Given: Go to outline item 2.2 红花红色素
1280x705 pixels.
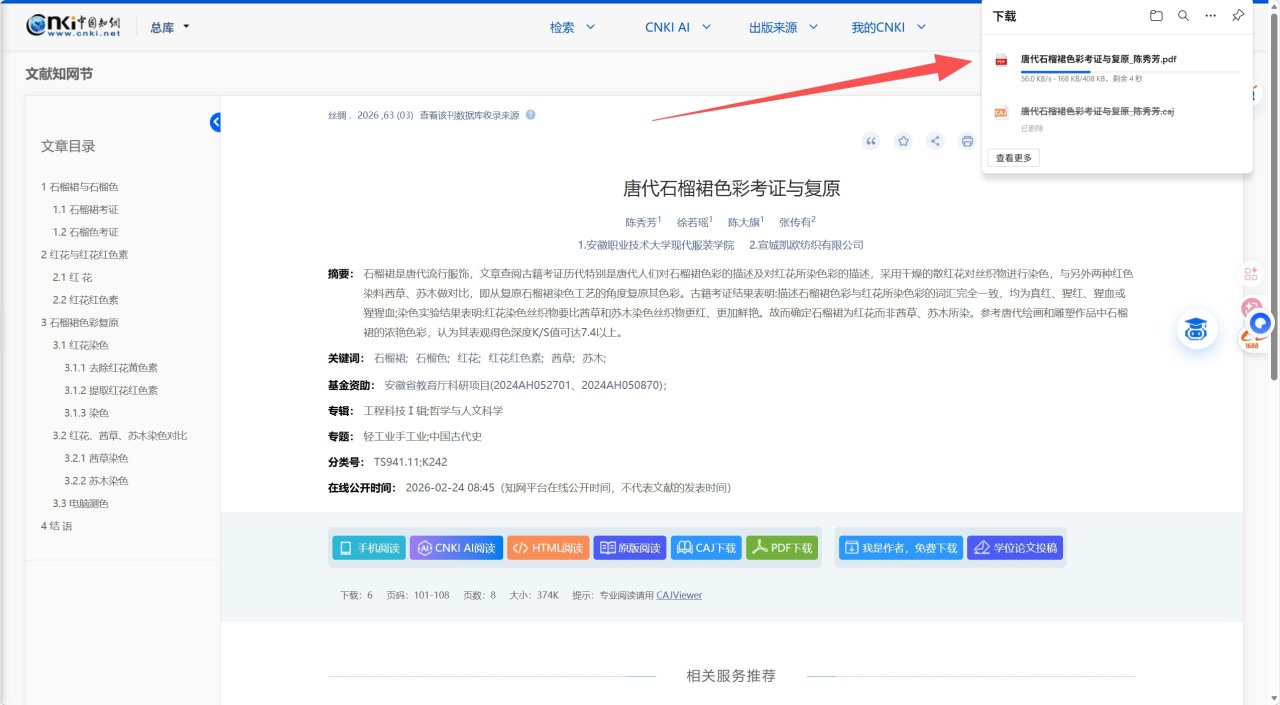Looking at the screenshot, I should (86, 300).
